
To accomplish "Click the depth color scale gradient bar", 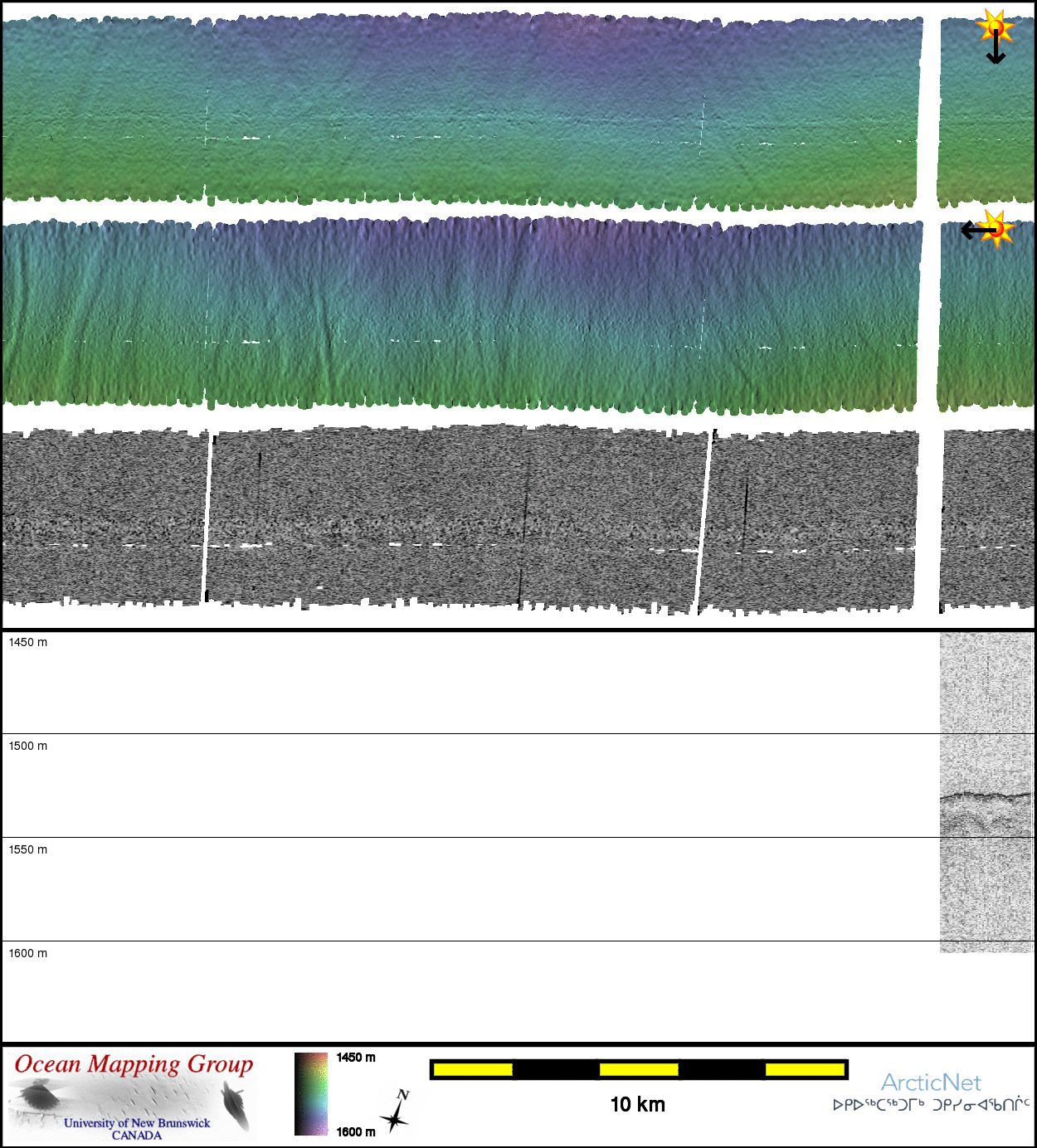I will [311, 1093].
